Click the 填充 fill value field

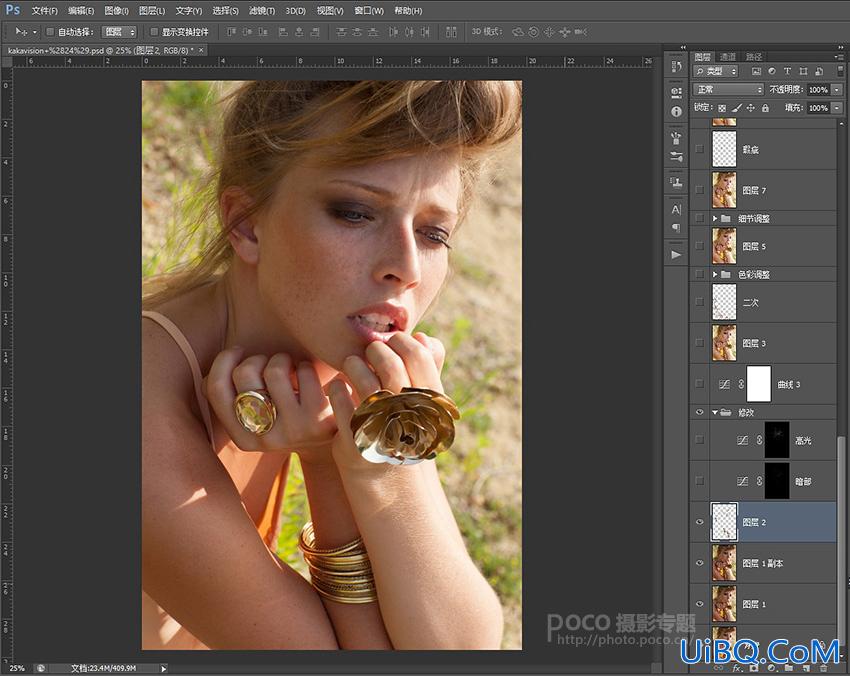[818, 108]
